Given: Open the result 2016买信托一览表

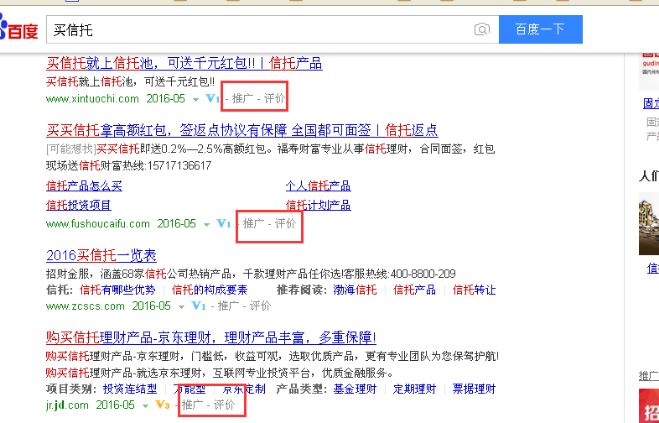Looking at the screenshot, I should click(x=101, y=255).
